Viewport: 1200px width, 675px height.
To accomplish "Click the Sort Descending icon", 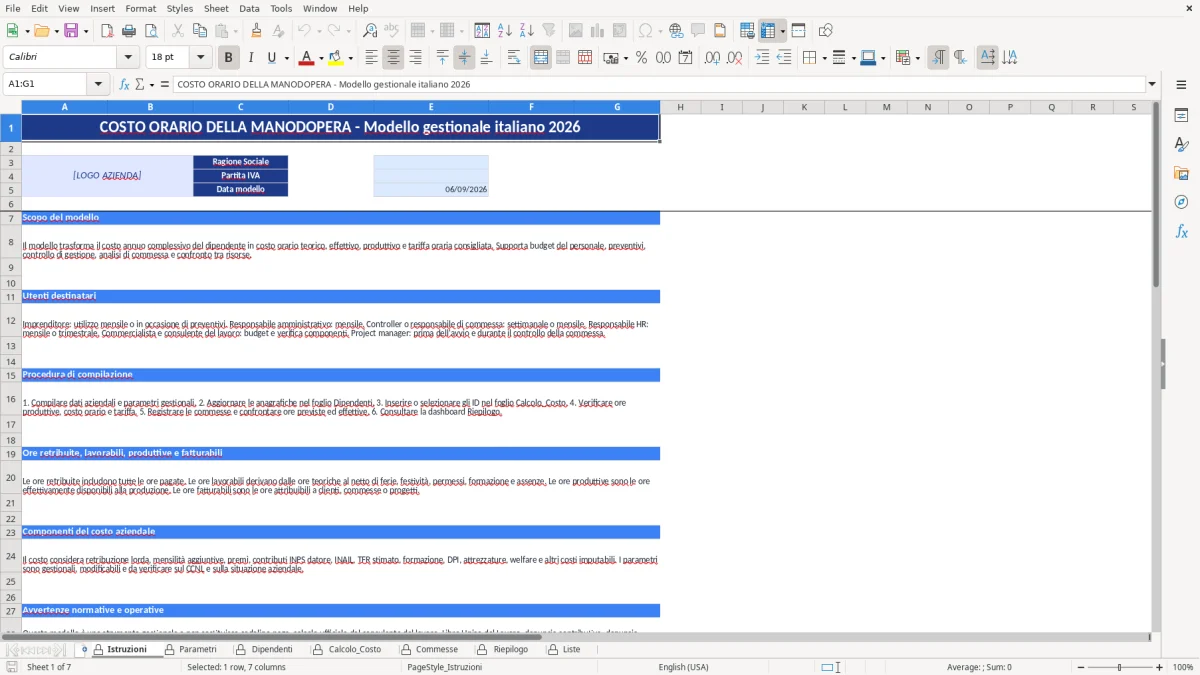I will pyautogui.click(x=527, y=31).
